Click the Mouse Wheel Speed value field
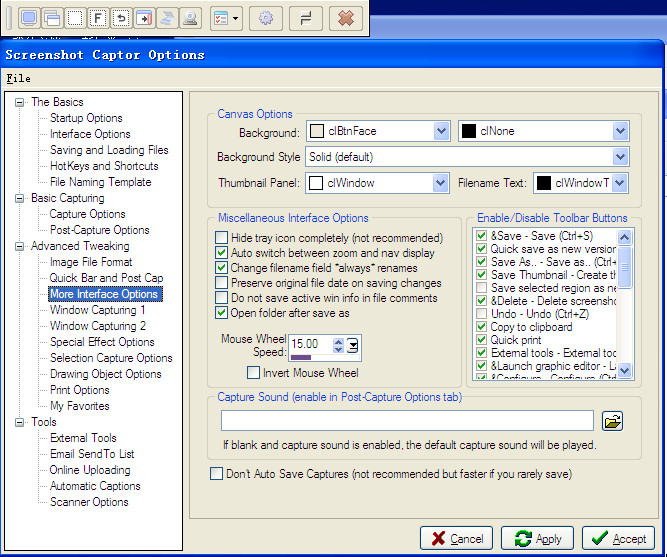Screen dimensions: 667x557 tap(311, 344)
